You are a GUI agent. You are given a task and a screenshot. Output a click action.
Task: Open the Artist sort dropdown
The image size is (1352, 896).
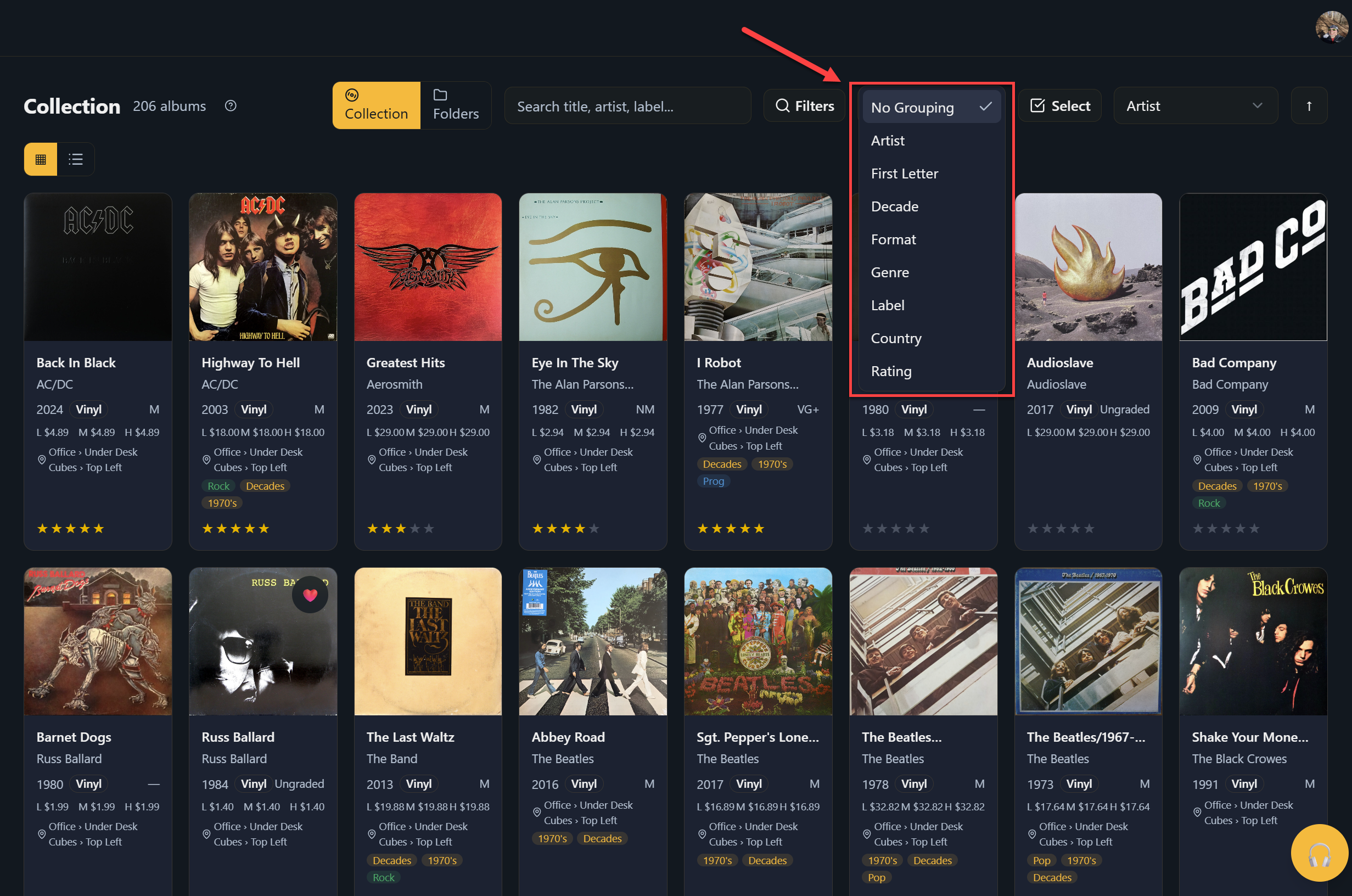[x=1196, y=106]
